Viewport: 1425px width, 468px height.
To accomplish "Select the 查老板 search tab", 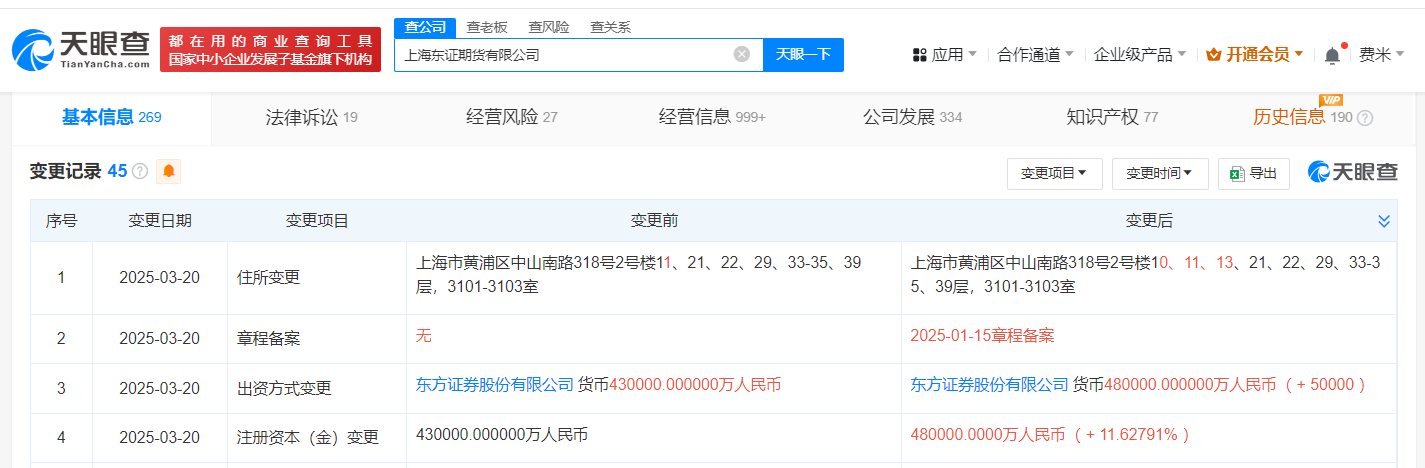I will [x=487, y=27].
